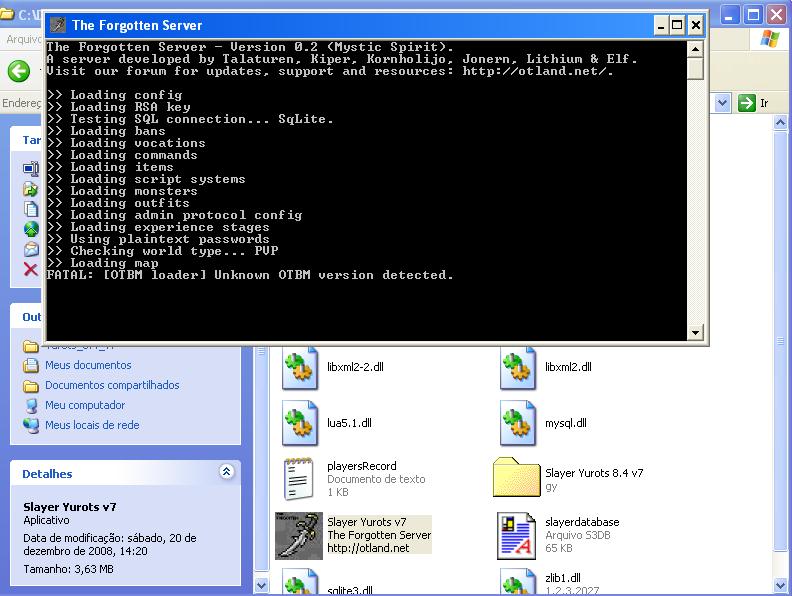792x596 pixels.
Task: Close the Forgotten Server console window
Action: 695,25
